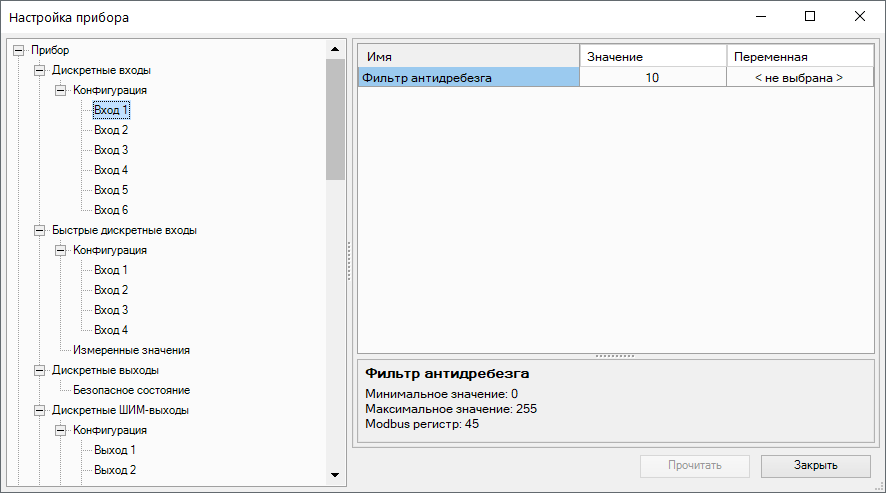Select Вход 6 in discrete inputs
This screenshot has height=493, width=886.
click(x=111, y=210)
